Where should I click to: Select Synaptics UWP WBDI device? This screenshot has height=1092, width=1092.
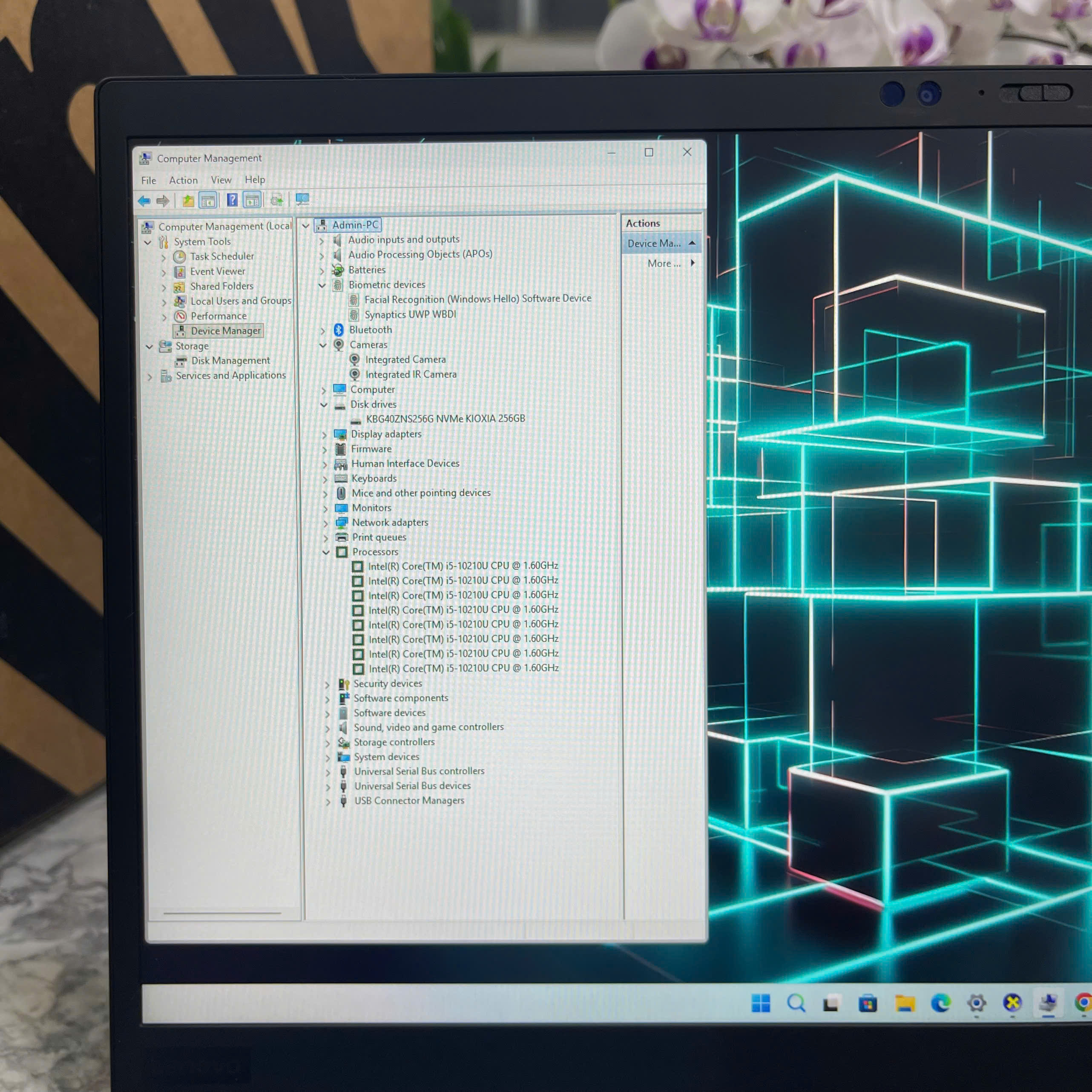[410, 314]
